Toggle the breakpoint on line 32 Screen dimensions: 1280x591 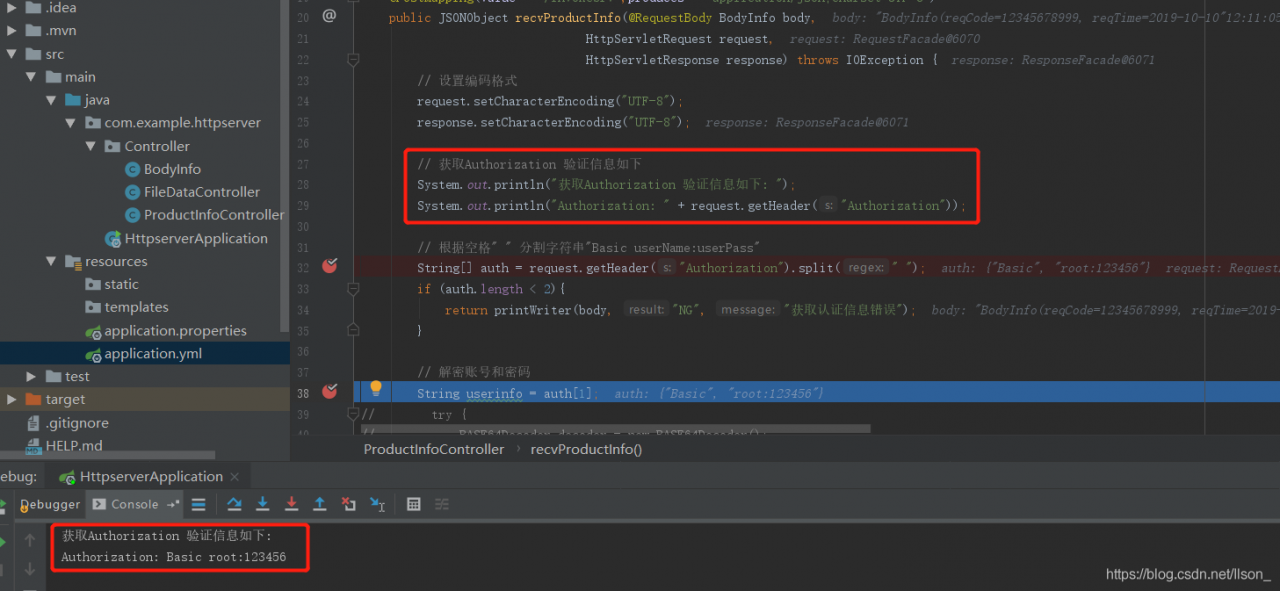329,266
